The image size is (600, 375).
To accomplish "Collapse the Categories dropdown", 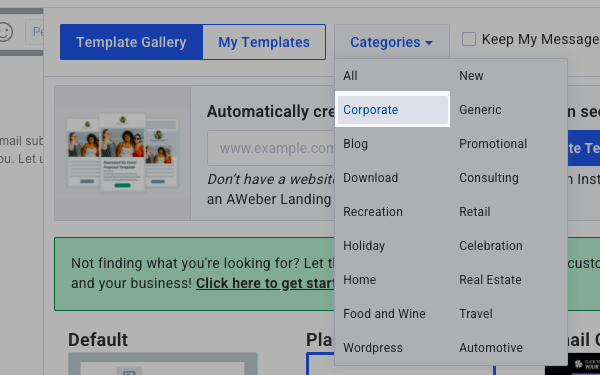I will [x=392, y=42].
